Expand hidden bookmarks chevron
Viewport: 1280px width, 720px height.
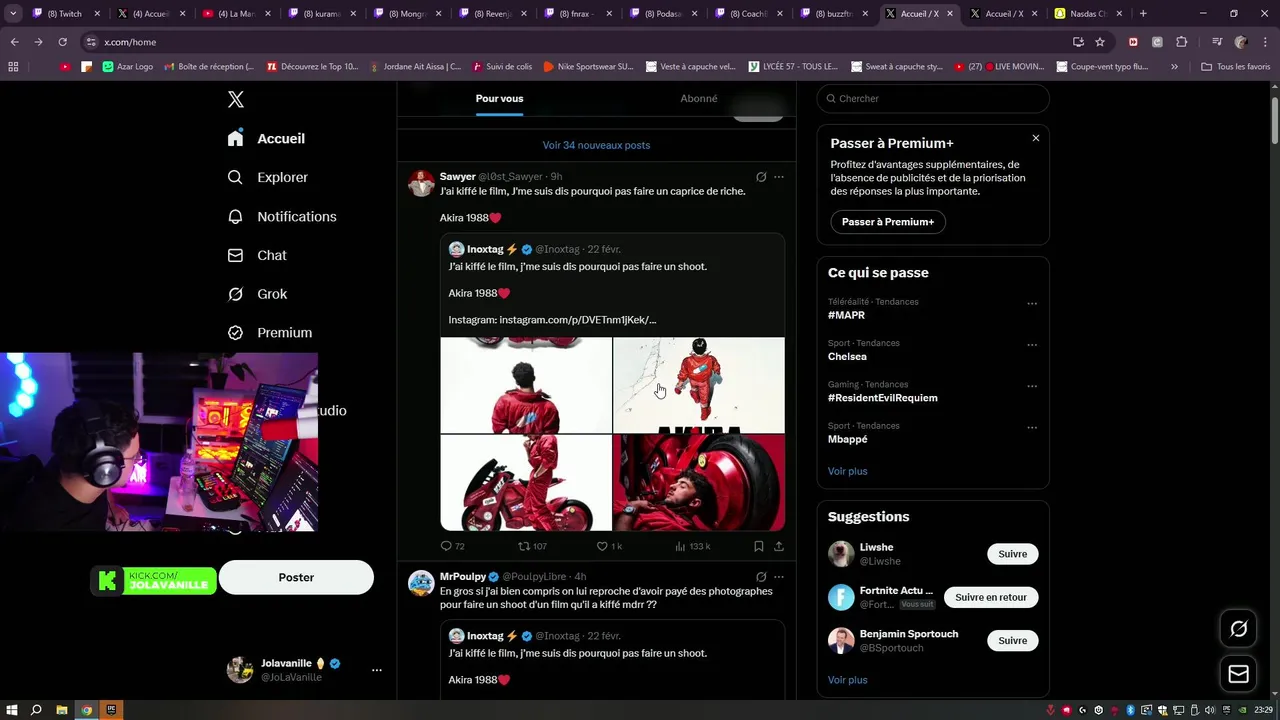pyautogui.click(x=1174, y=66)
